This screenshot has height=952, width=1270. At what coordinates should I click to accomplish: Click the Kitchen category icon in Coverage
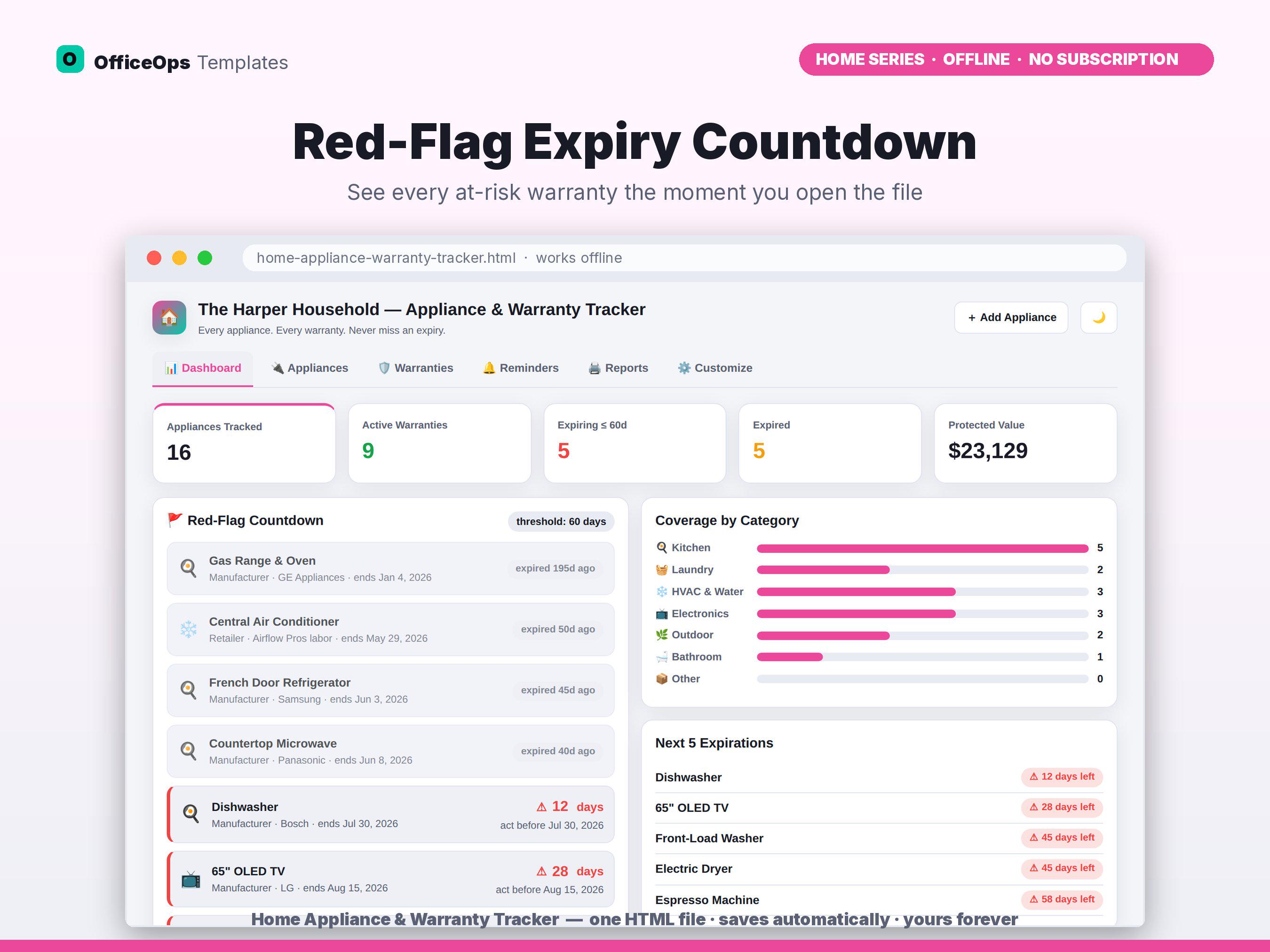pos(661,547)
